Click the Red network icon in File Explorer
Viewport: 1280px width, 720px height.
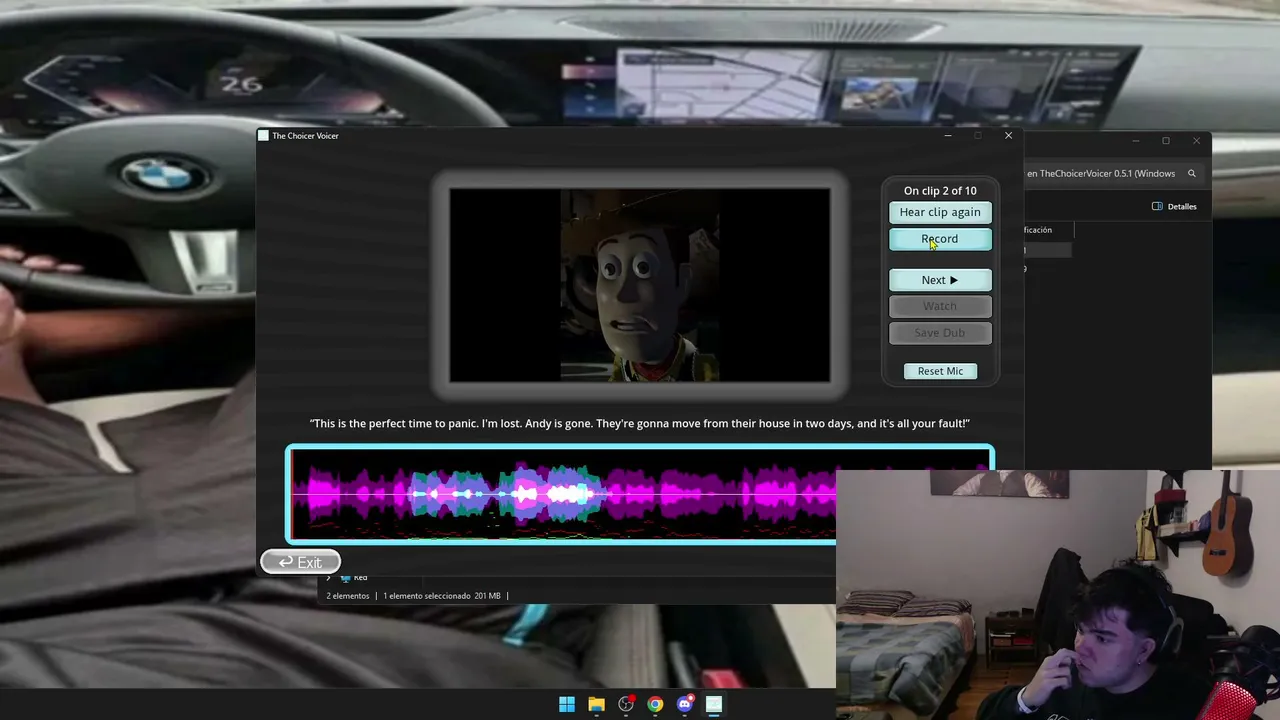click(346, 578)
